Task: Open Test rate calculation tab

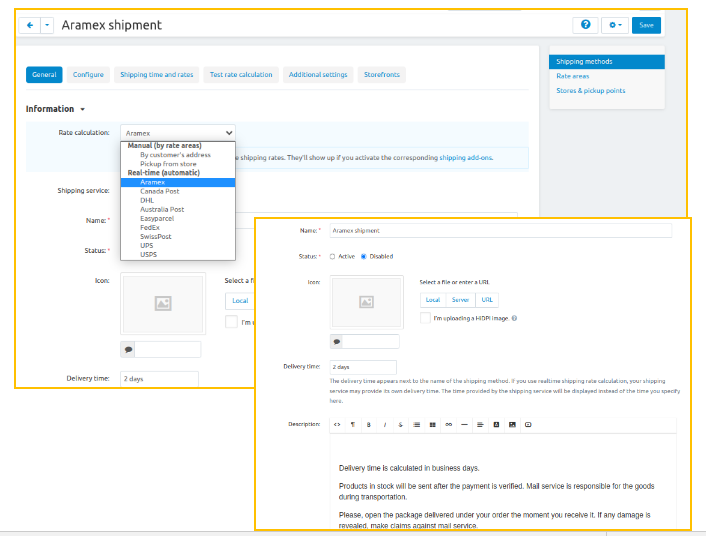Action: pyautogui.click(x=241, y=75)
